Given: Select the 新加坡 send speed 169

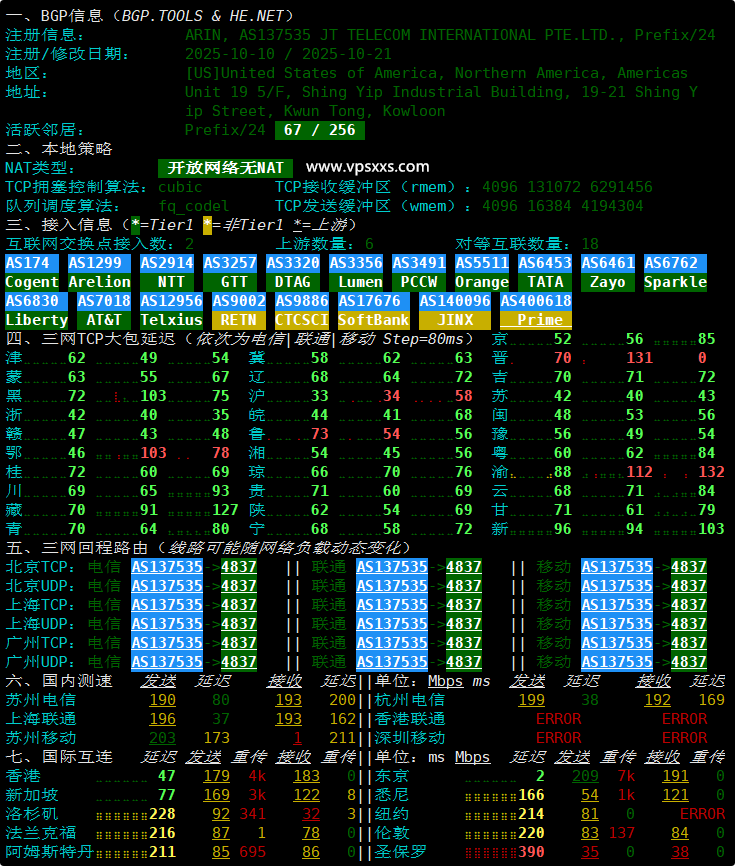Looking at the screenshot, I should 216,795.
